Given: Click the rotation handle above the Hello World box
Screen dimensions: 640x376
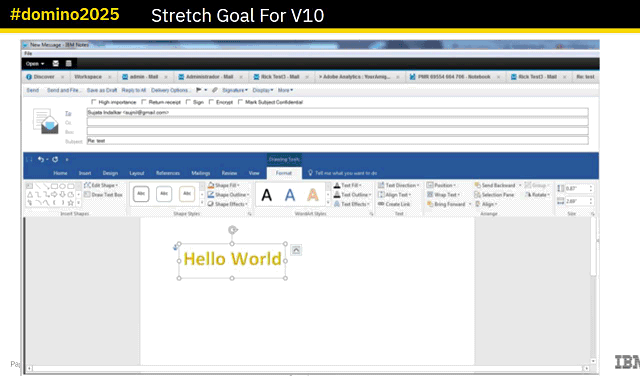Looking at the screenshot, I should point(232,230).
